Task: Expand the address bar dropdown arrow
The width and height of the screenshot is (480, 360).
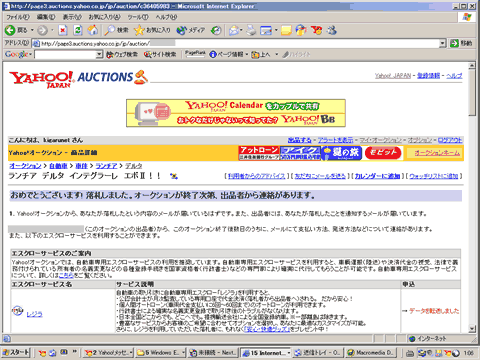Action: coord(442,43)
